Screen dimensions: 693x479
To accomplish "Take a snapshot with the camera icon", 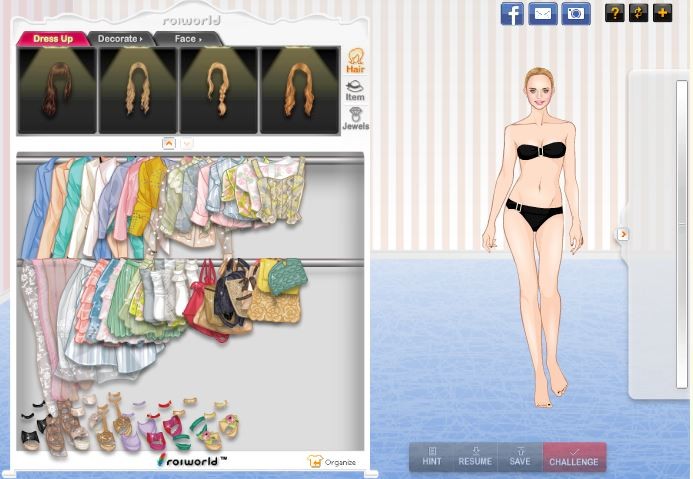I will pos(575,13).
